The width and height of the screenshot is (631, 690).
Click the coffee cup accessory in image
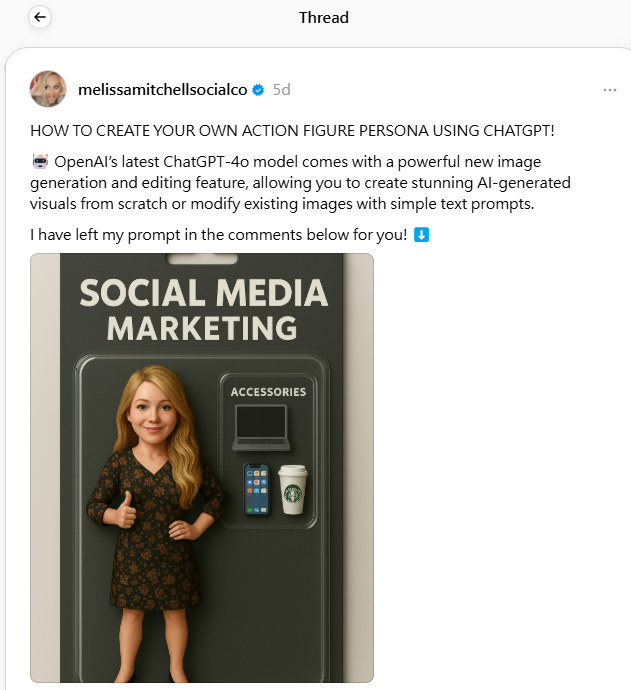293,490
